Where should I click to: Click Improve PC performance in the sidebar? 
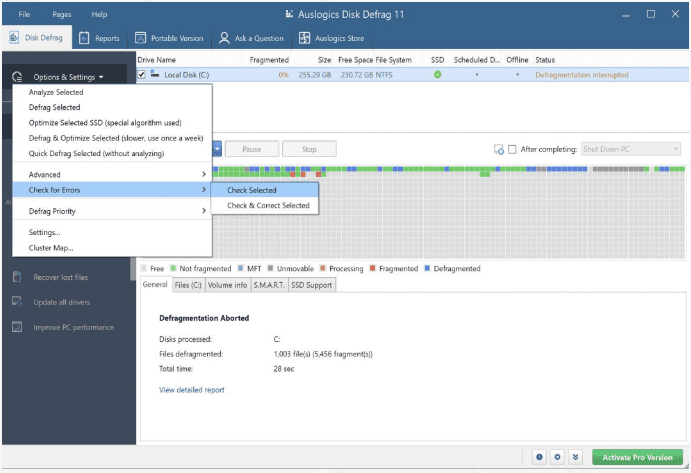[74, 328]
